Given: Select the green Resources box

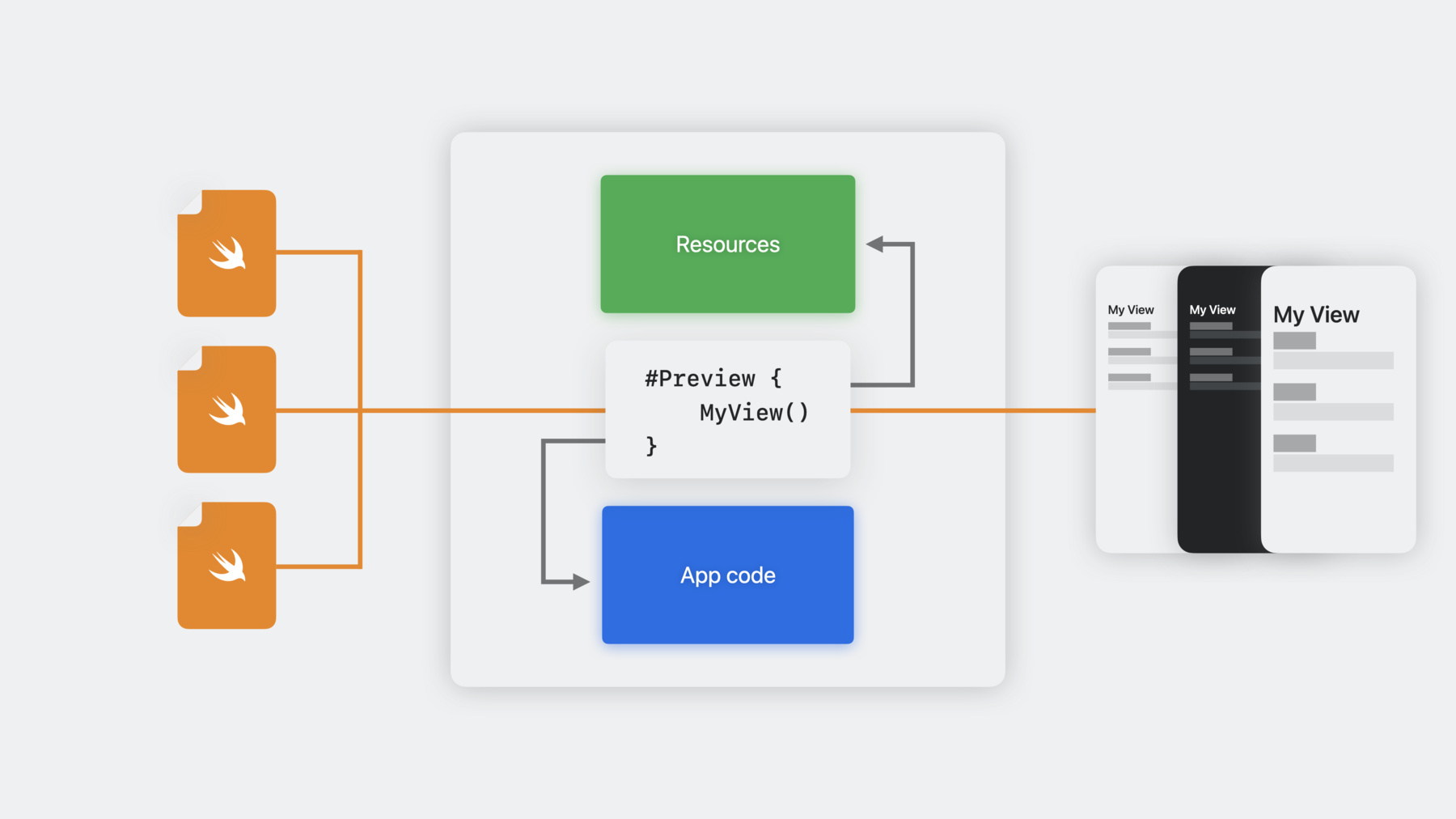Looking at the screenshot, I should coord(728,244).
